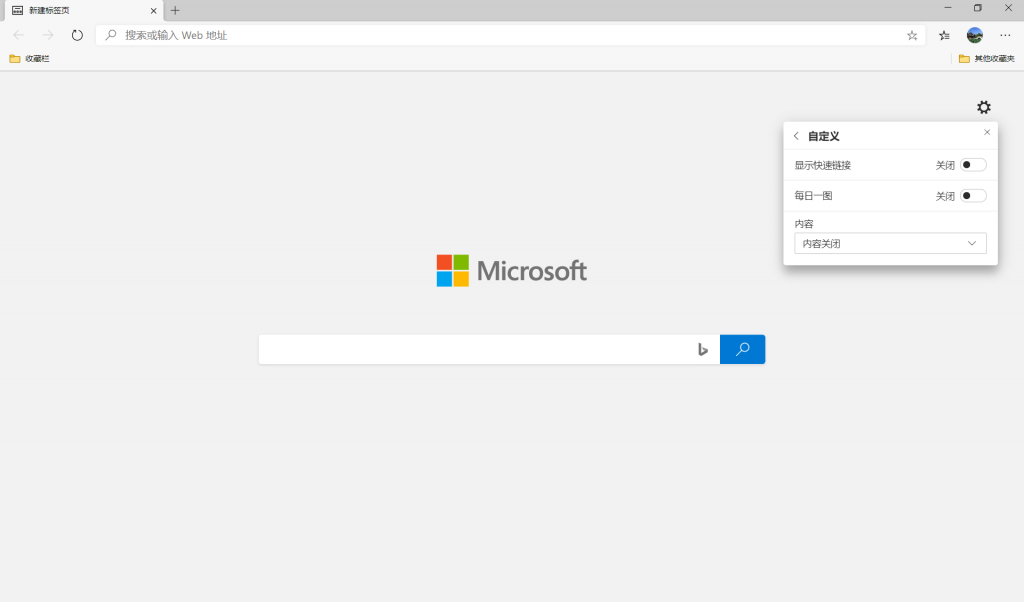Image resolution: width=1024 pixels, height=602 pixels.
Task: Click the page settings gear icon
Action: (984, 107)
